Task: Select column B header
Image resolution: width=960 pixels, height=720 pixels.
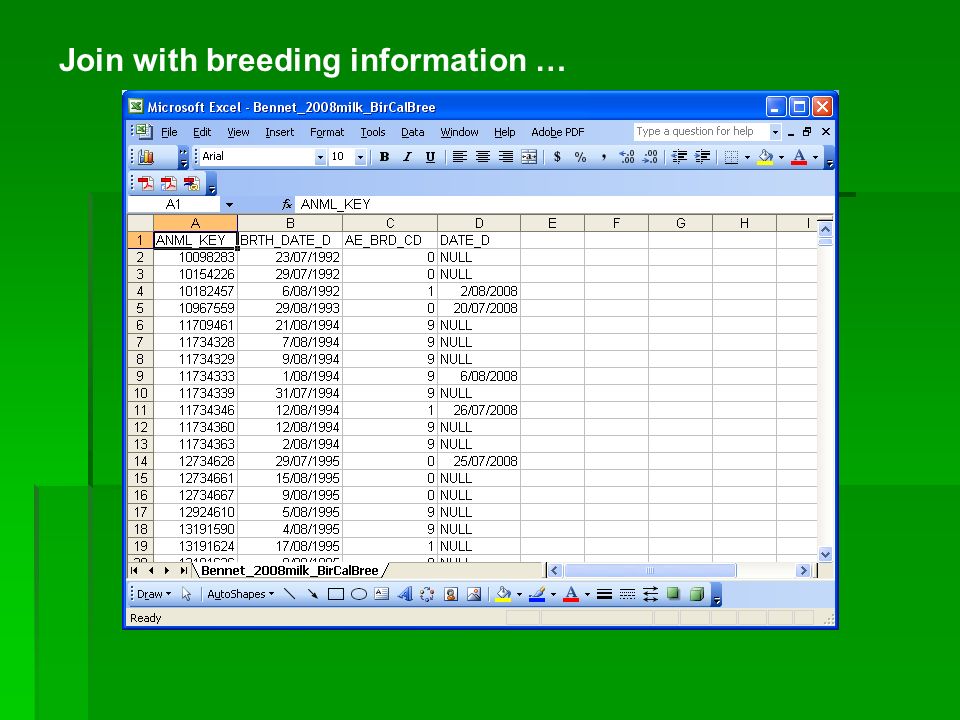Action: tap(290, 223)
